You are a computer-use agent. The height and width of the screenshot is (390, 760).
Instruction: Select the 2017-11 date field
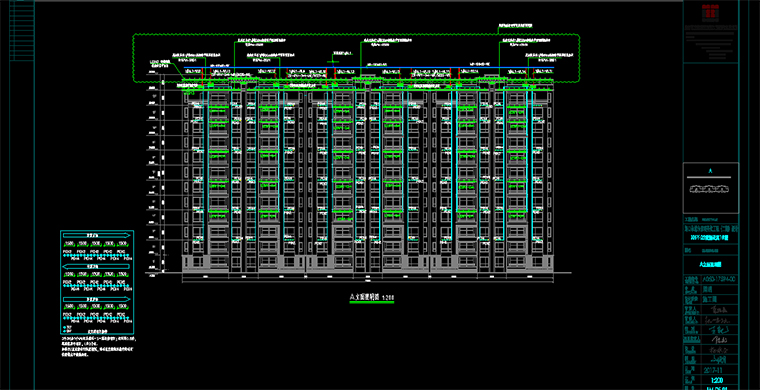(712, 370)
